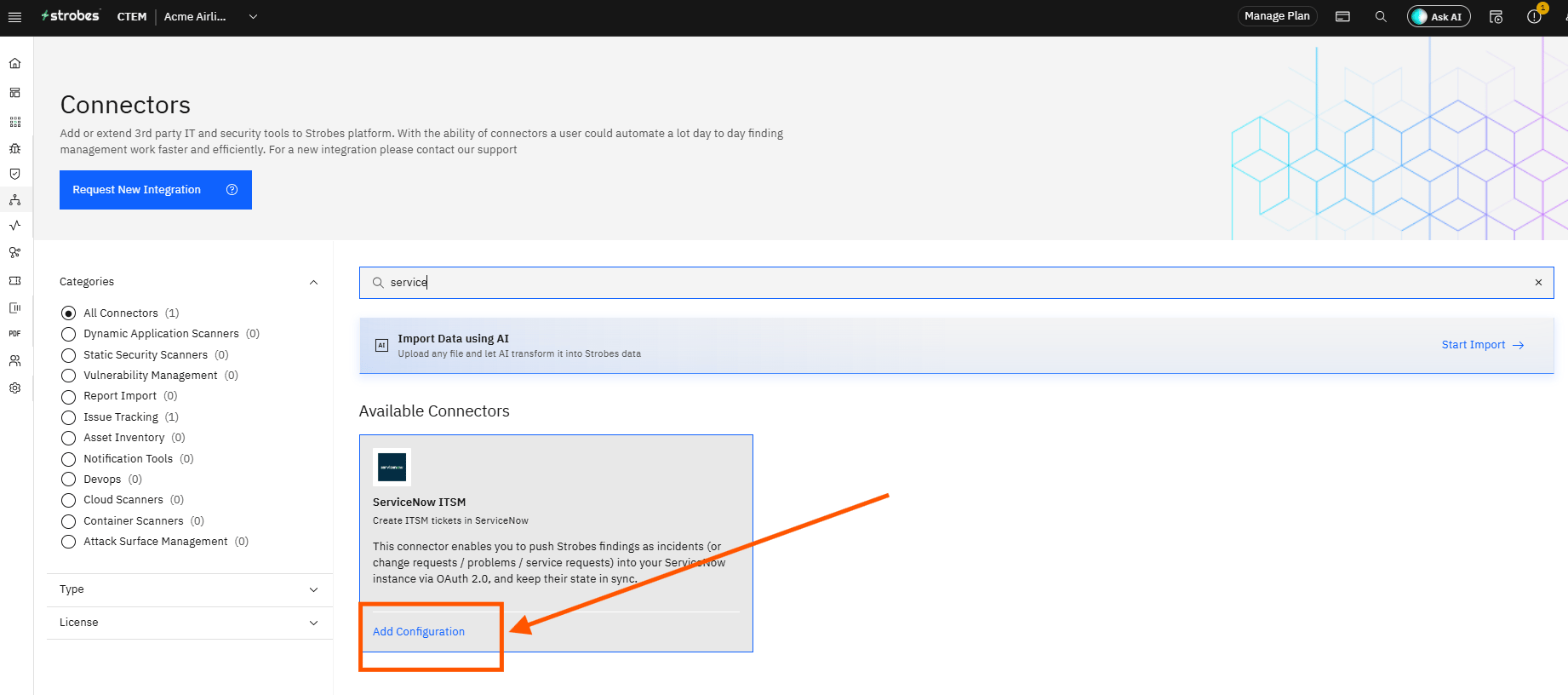Open the Acme Airli... organization dropdown
This screenshot has height=695, width=1568.
211,17
